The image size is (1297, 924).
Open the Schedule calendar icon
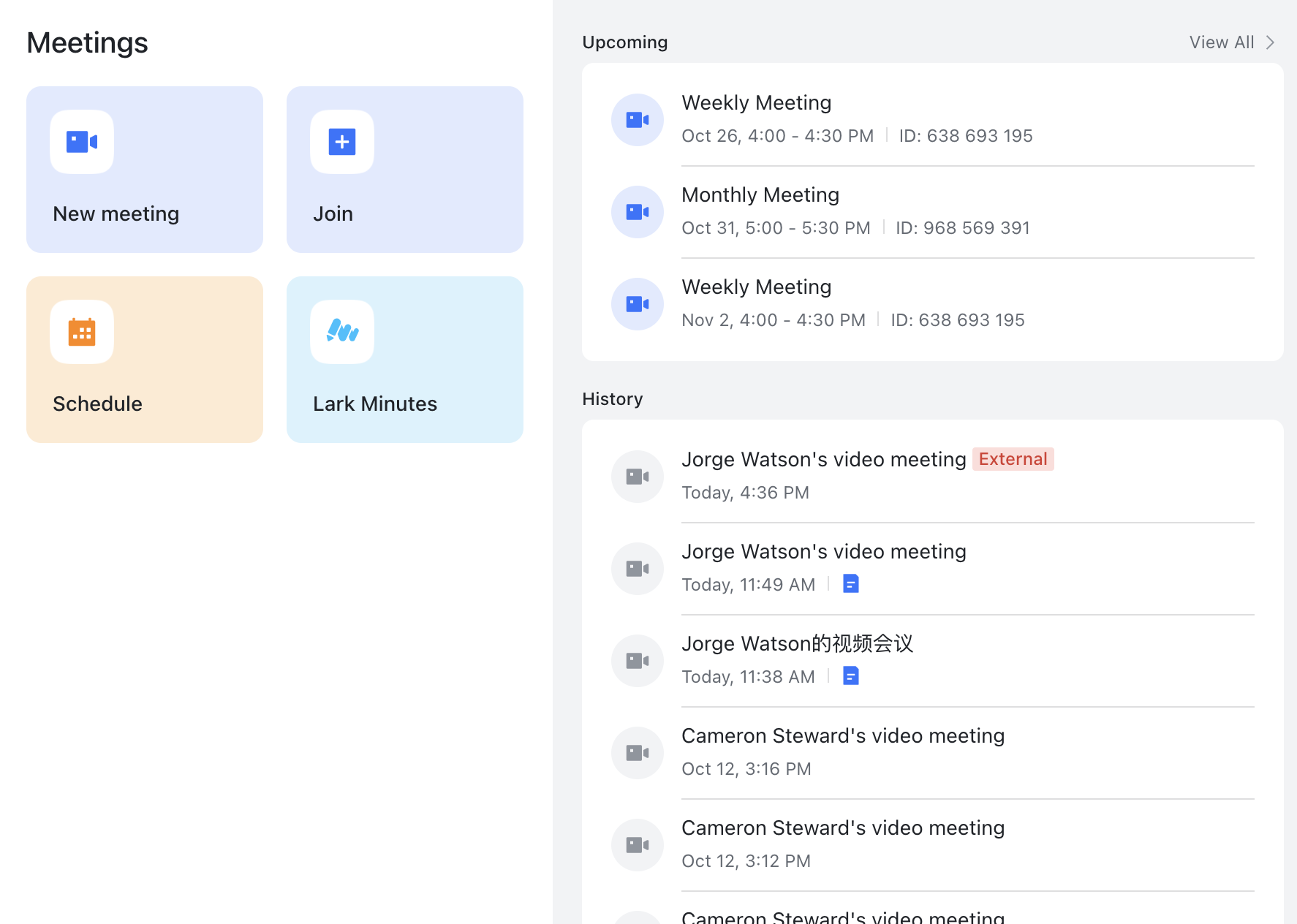click(81, 332)
